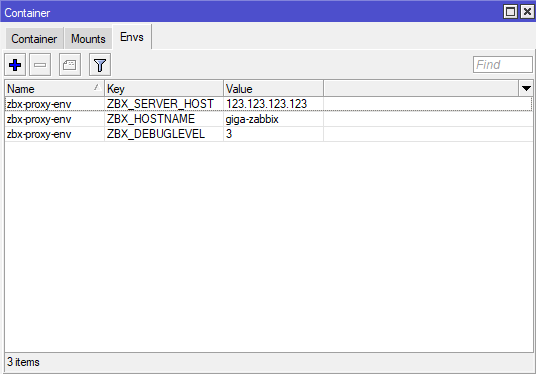The height and width of the screenshot is (374, 536).
Task: Sort by the Name column header
Action: click(x=55, y=89)
